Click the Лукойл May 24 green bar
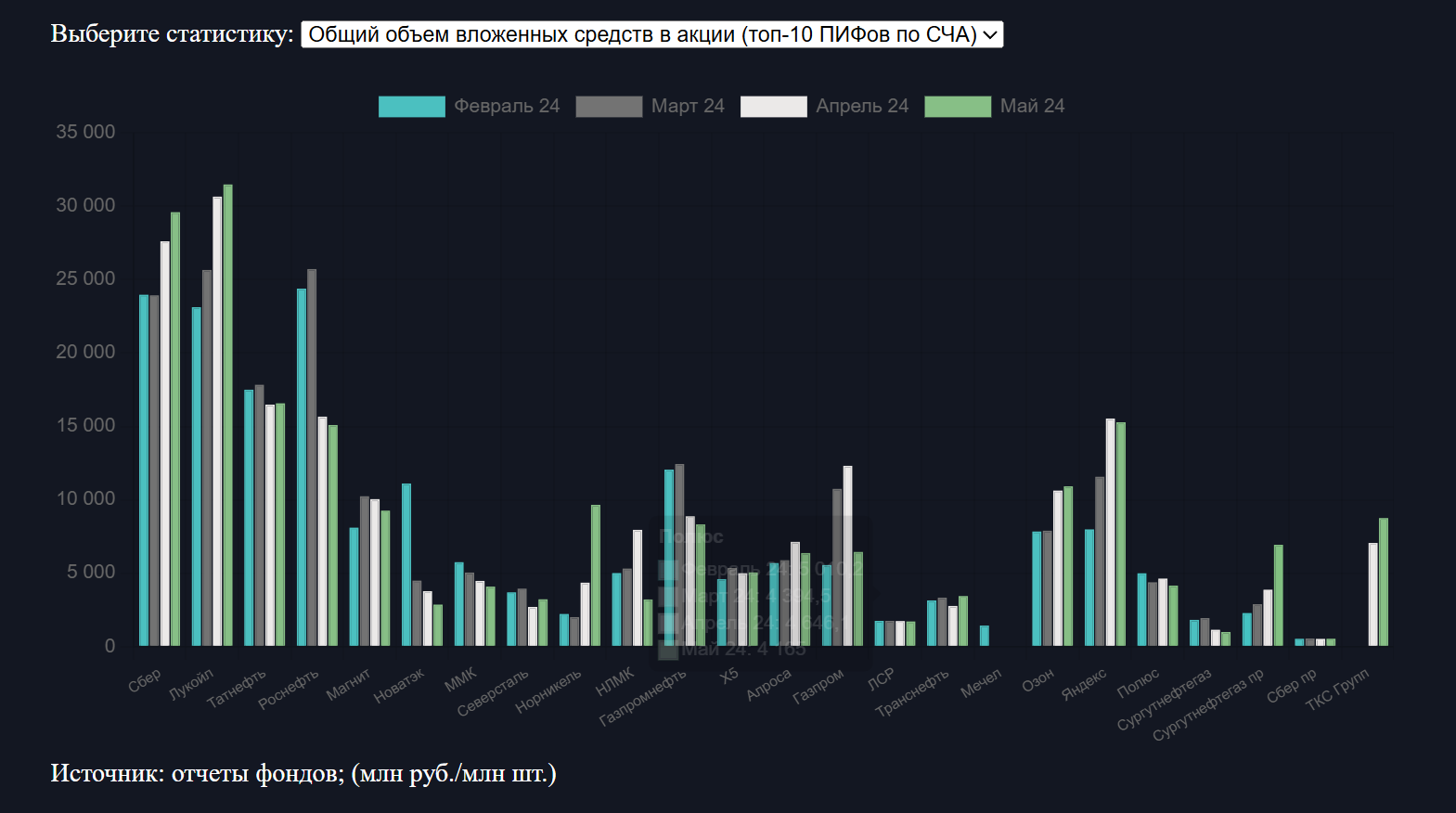Image resolution: width=1456 pixels, height=813 pixels. coord(228,415)
